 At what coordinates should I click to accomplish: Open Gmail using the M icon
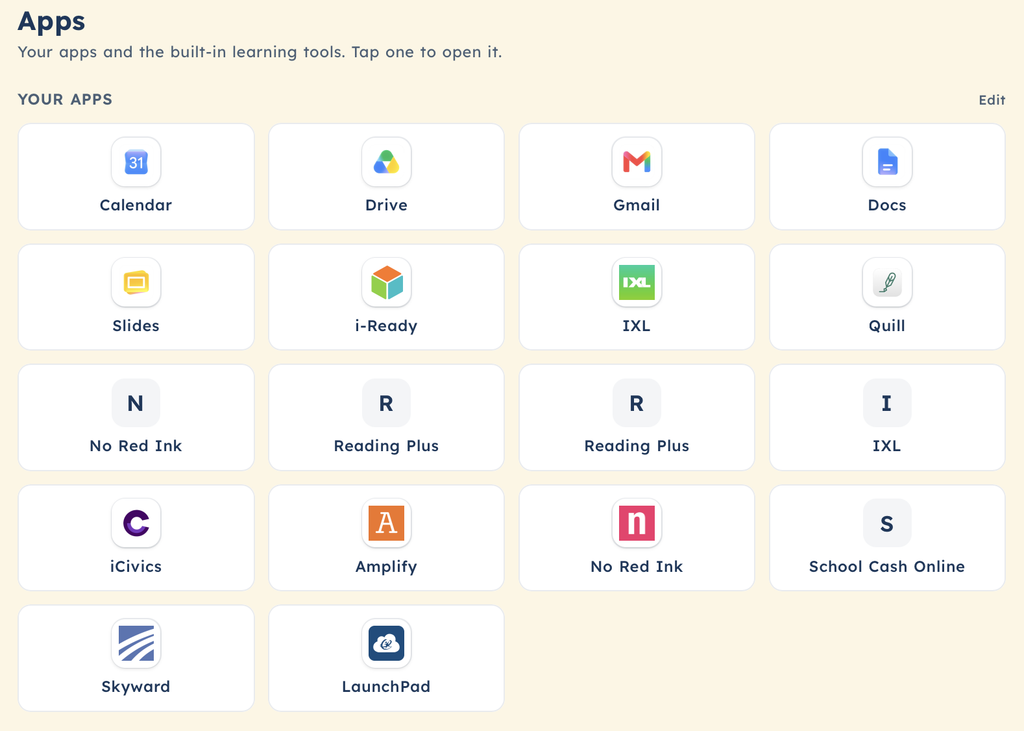(x=637, y=162)
